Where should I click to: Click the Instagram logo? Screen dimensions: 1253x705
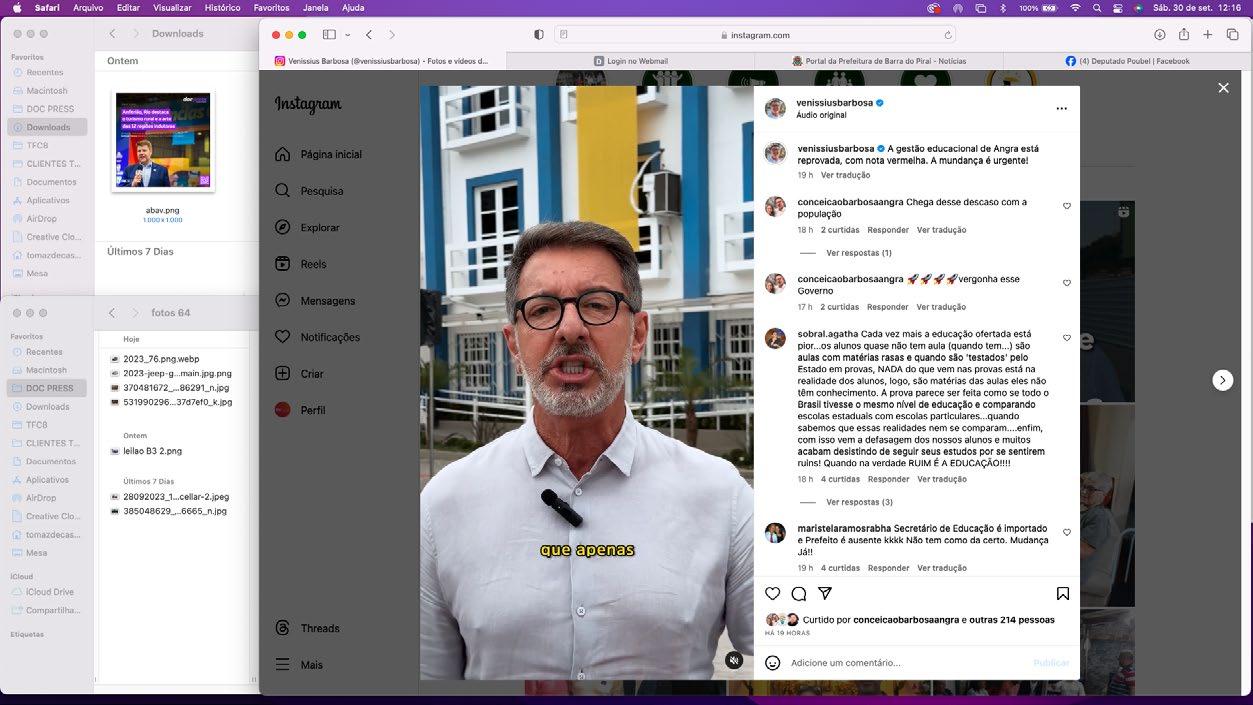coord(308,104)
